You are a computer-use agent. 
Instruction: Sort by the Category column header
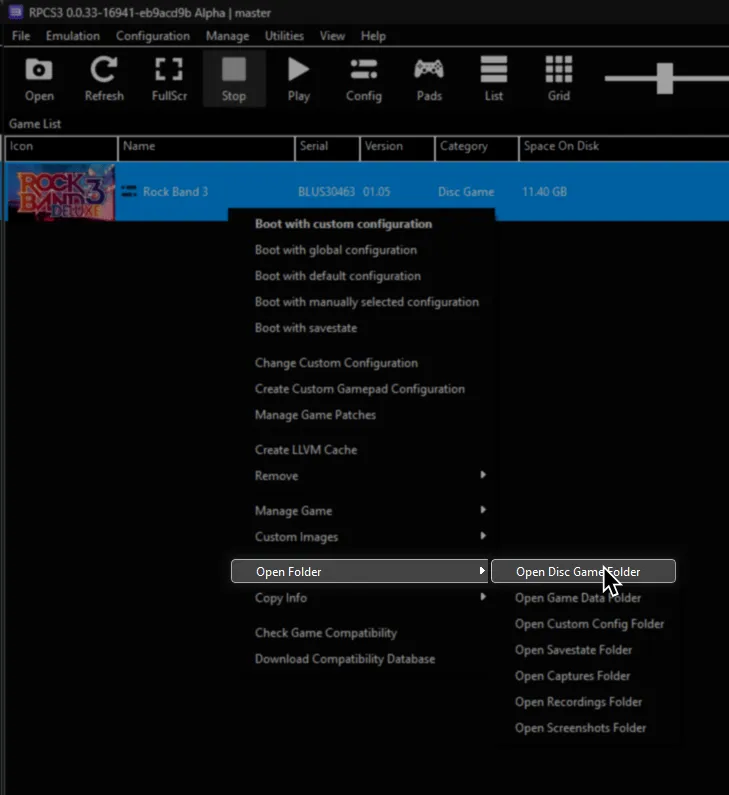click(x=477, y=148)
